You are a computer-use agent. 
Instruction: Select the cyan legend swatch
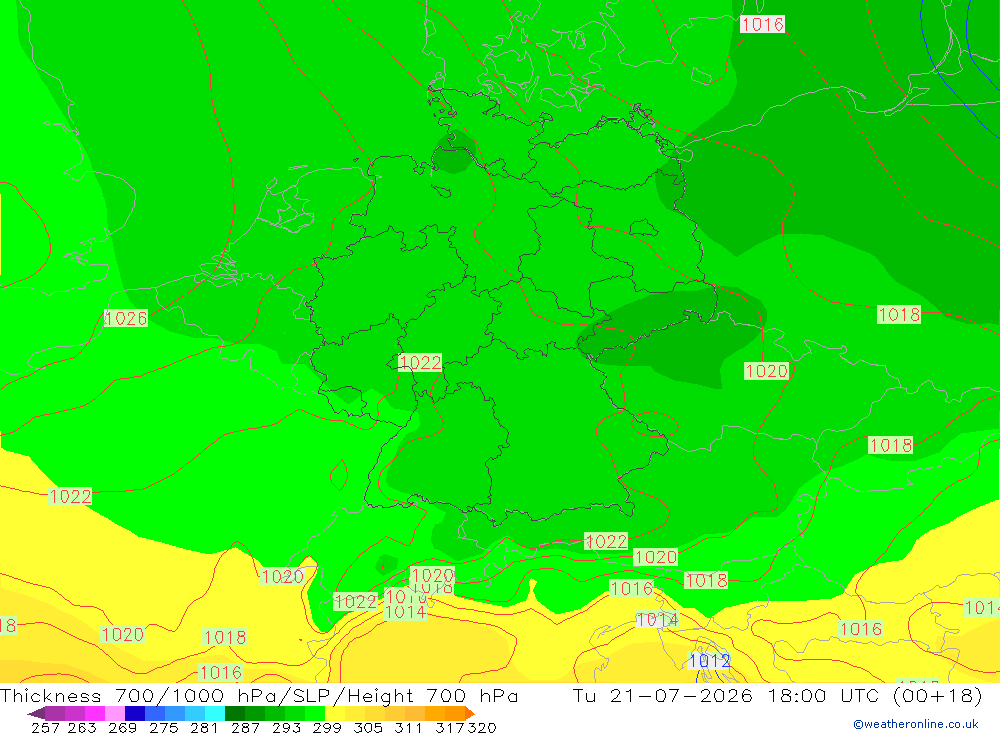tap(215, 713)
